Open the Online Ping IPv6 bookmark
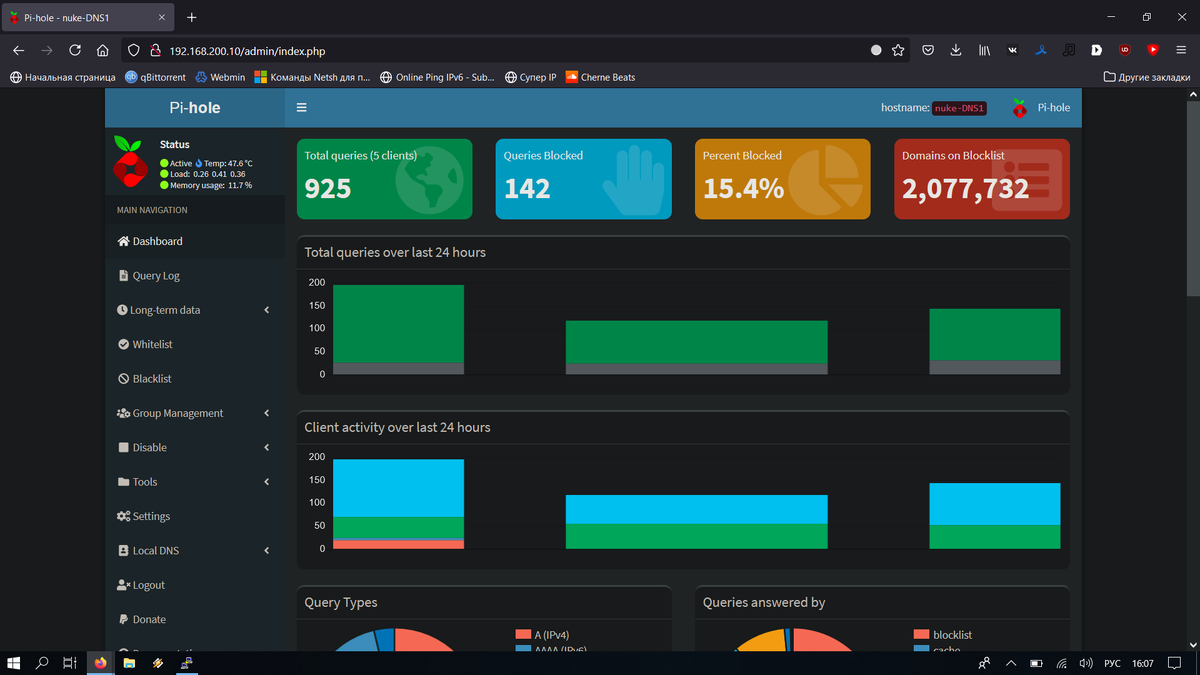Image resolution: width=1200 pixels, height=675 pixels. [x=437, y=77]
